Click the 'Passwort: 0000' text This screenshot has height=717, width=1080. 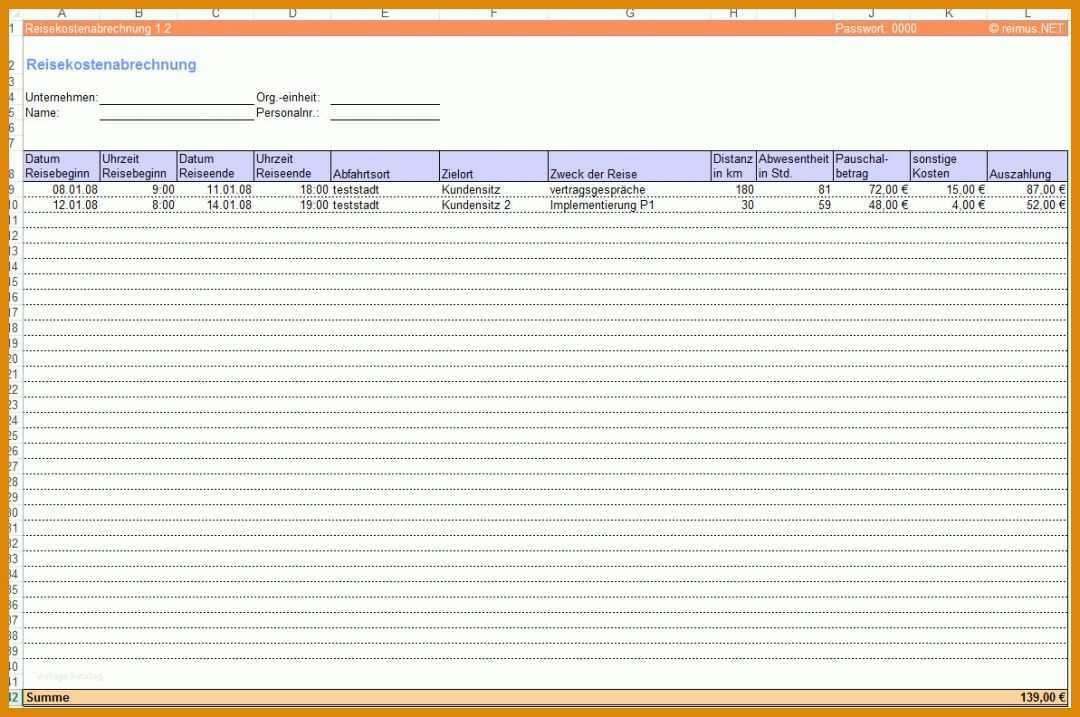click(x=875, y=28)
